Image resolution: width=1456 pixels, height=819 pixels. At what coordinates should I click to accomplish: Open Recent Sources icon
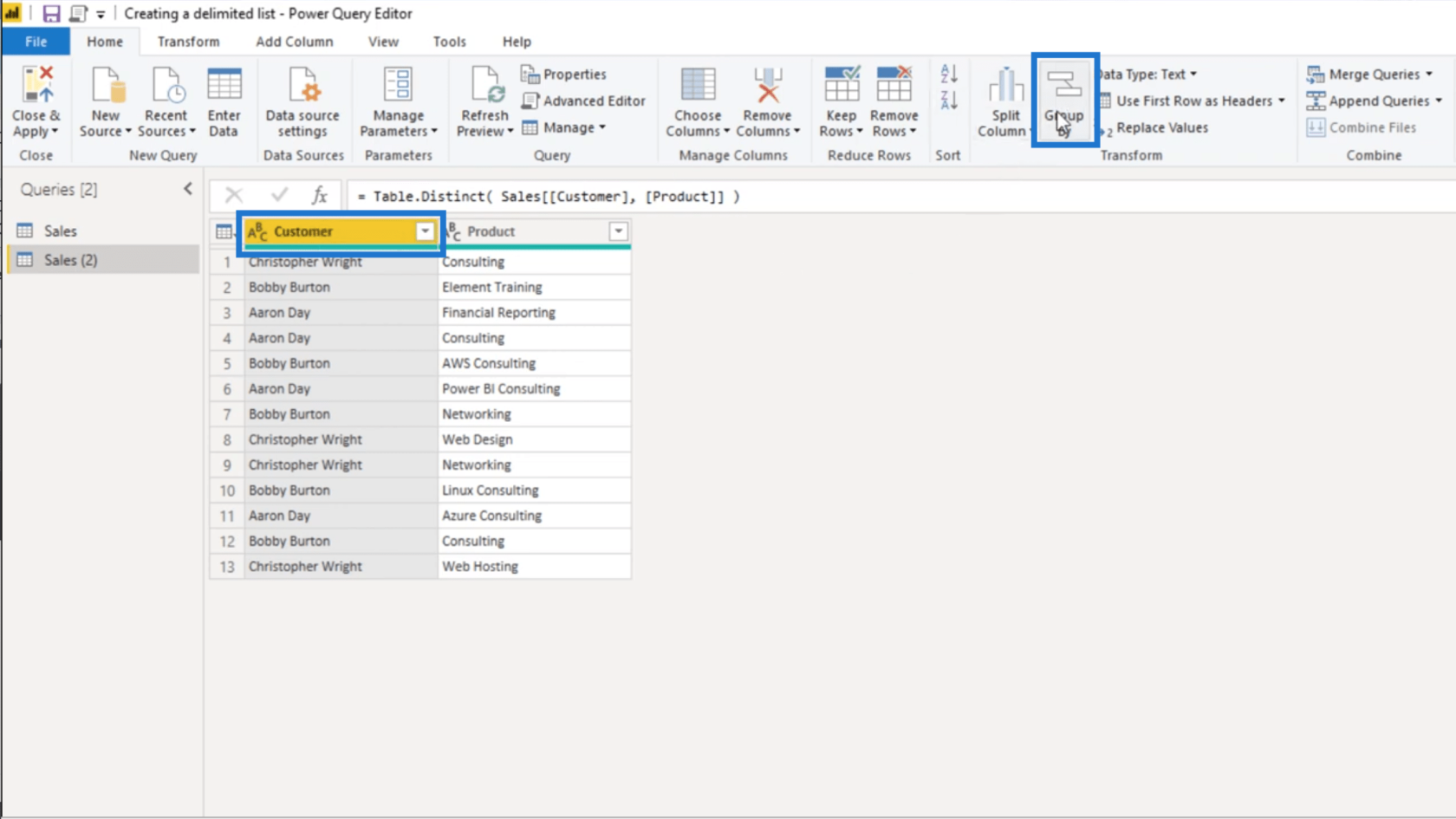(x=167, y=85)
